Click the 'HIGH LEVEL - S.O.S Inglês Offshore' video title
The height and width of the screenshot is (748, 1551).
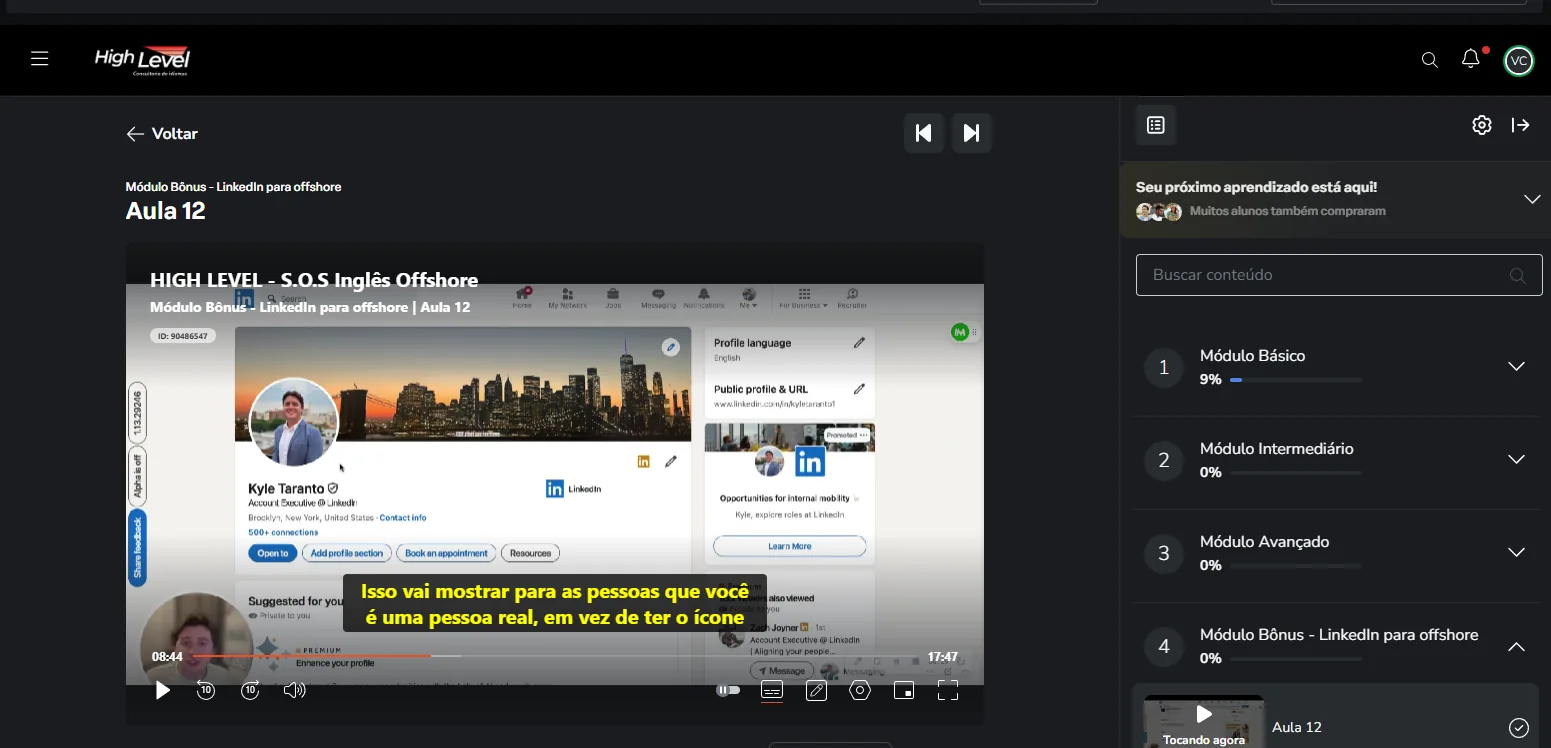coord(314,280)
